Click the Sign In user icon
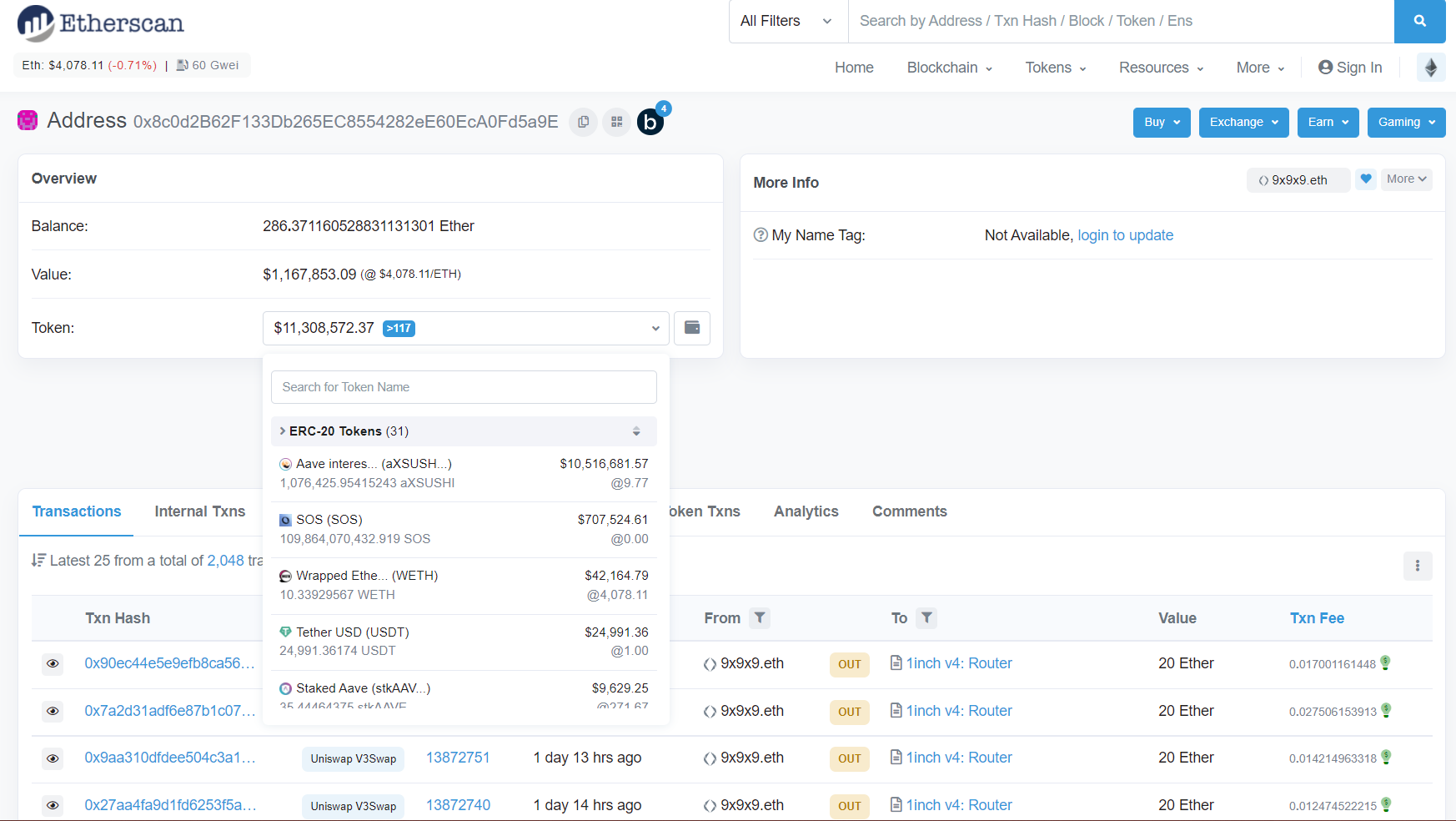Screen dimensions: 1456x821 (1326, 67)
